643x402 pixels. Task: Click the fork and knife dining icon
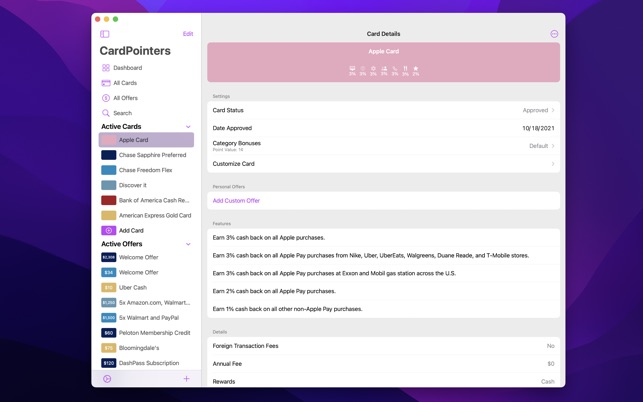[x=405, y=69]
